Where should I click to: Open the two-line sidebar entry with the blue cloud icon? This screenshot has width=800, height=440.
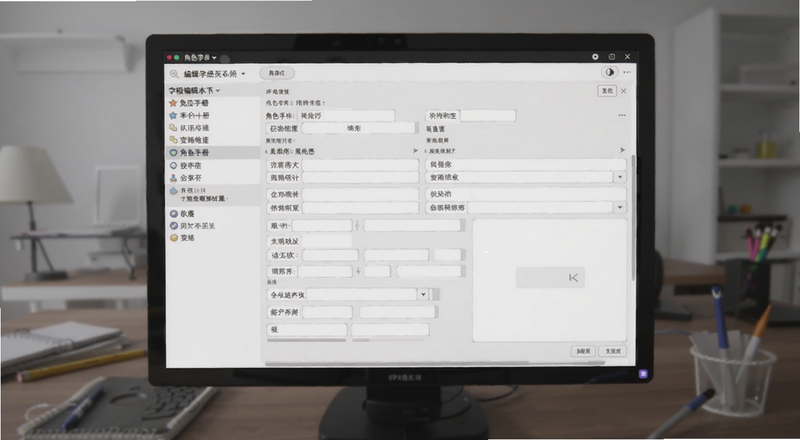213,194
